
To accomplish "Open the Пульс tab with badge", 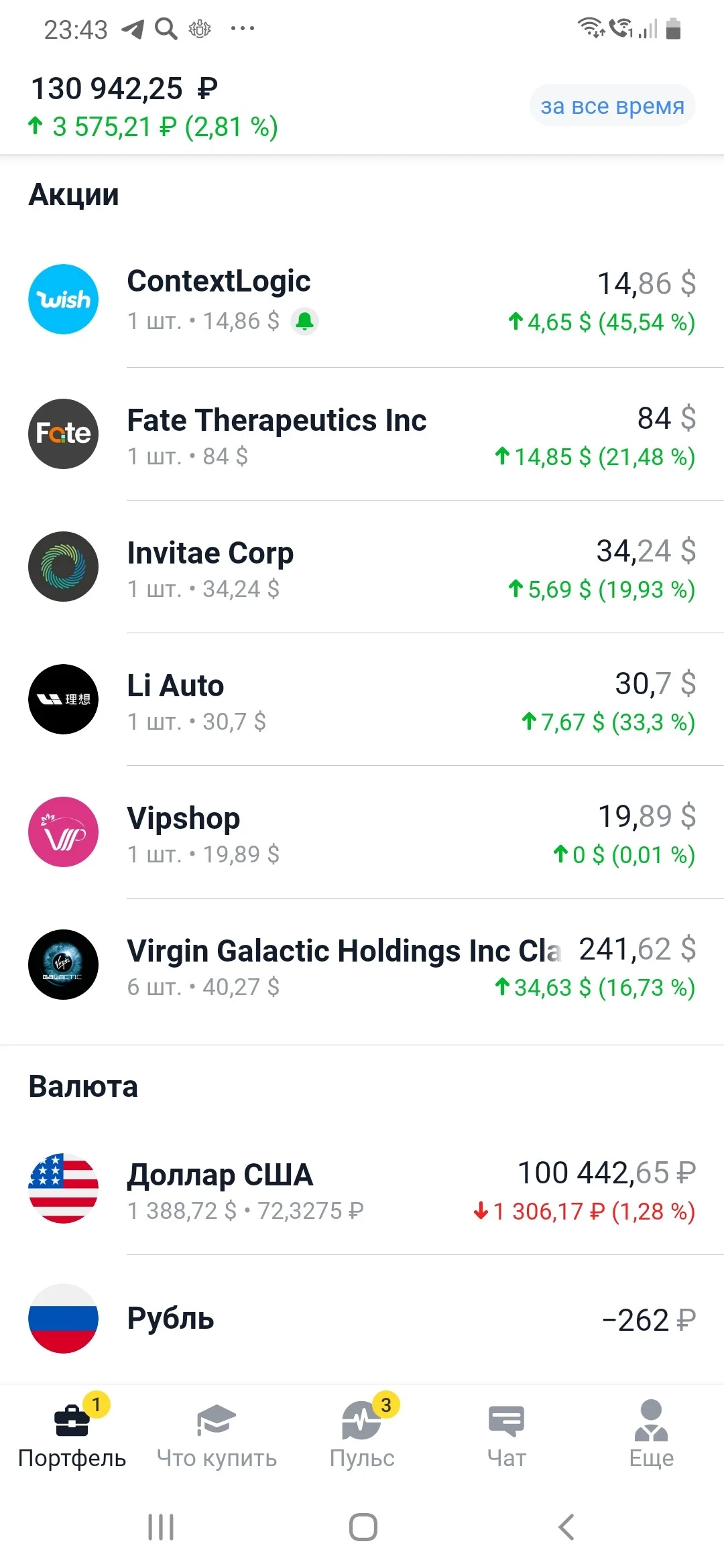I will pos(362,1435).
